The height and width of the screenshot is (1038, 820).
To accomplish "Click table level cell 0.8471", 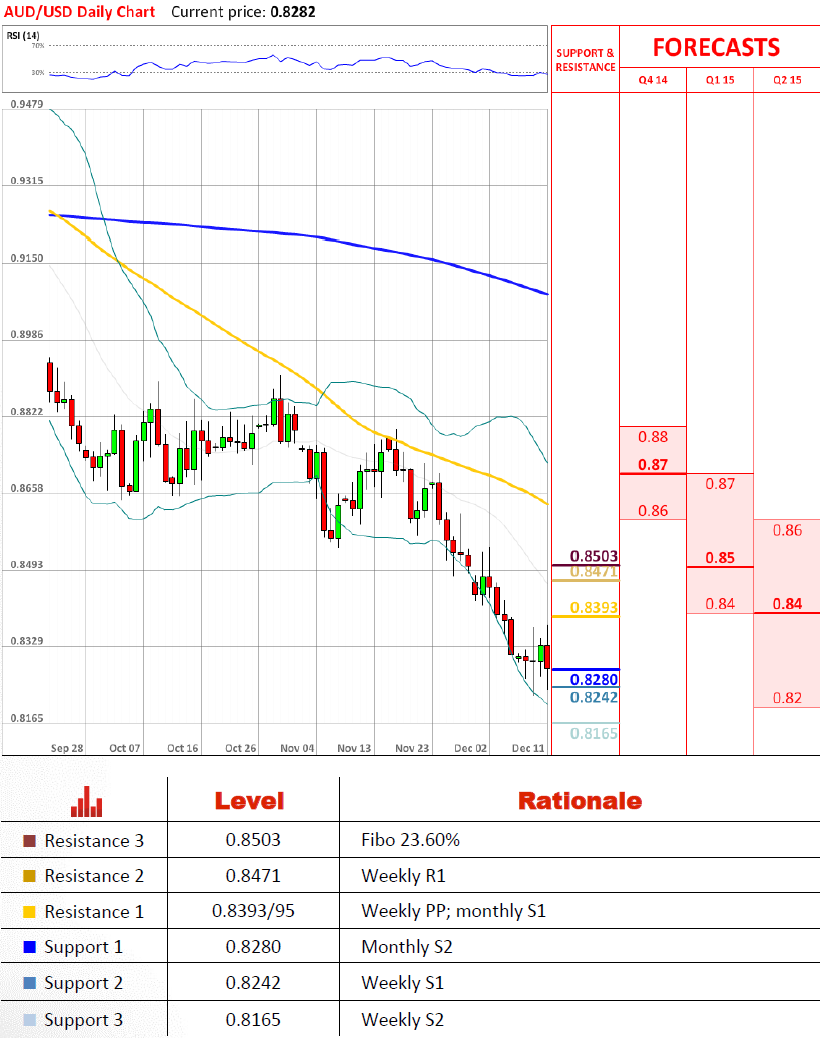I will click(x=253, y=876).
